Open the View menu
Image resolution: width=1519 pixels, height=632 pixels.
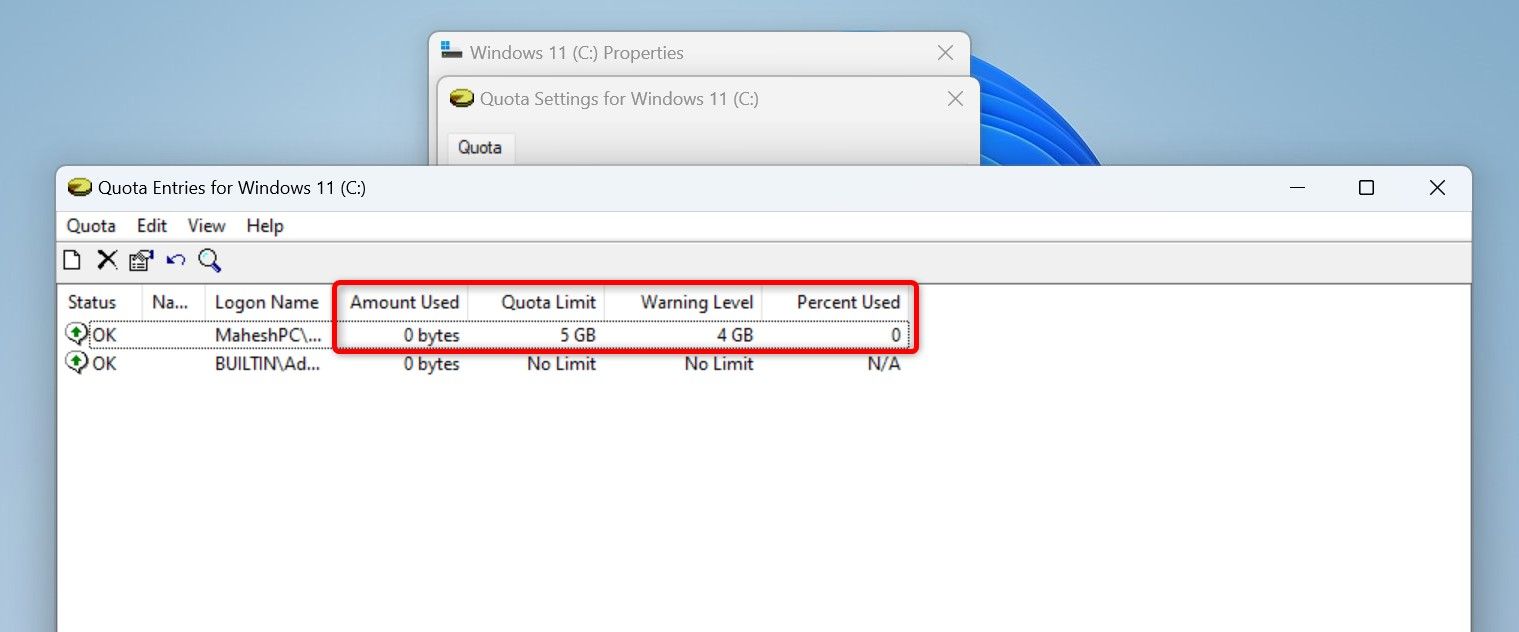pos(207,226)
